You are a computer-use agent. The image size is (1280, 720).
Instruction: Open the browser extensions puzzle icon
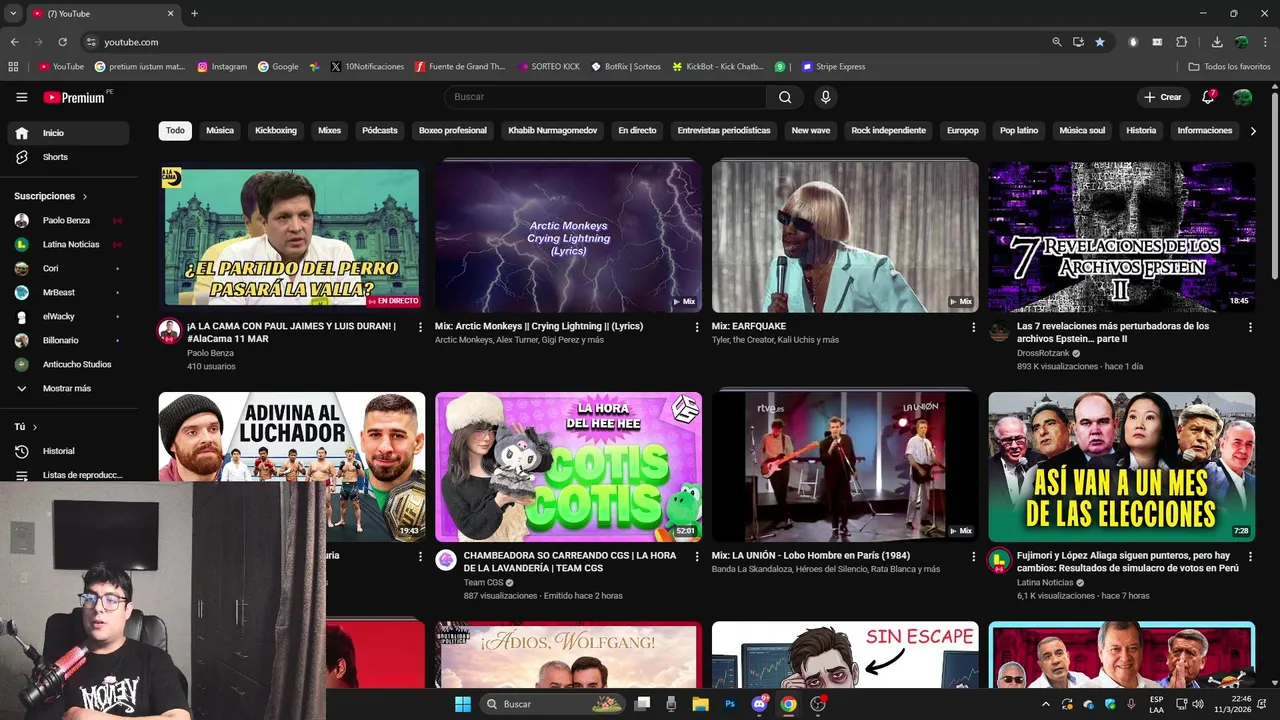point(1181,42)
